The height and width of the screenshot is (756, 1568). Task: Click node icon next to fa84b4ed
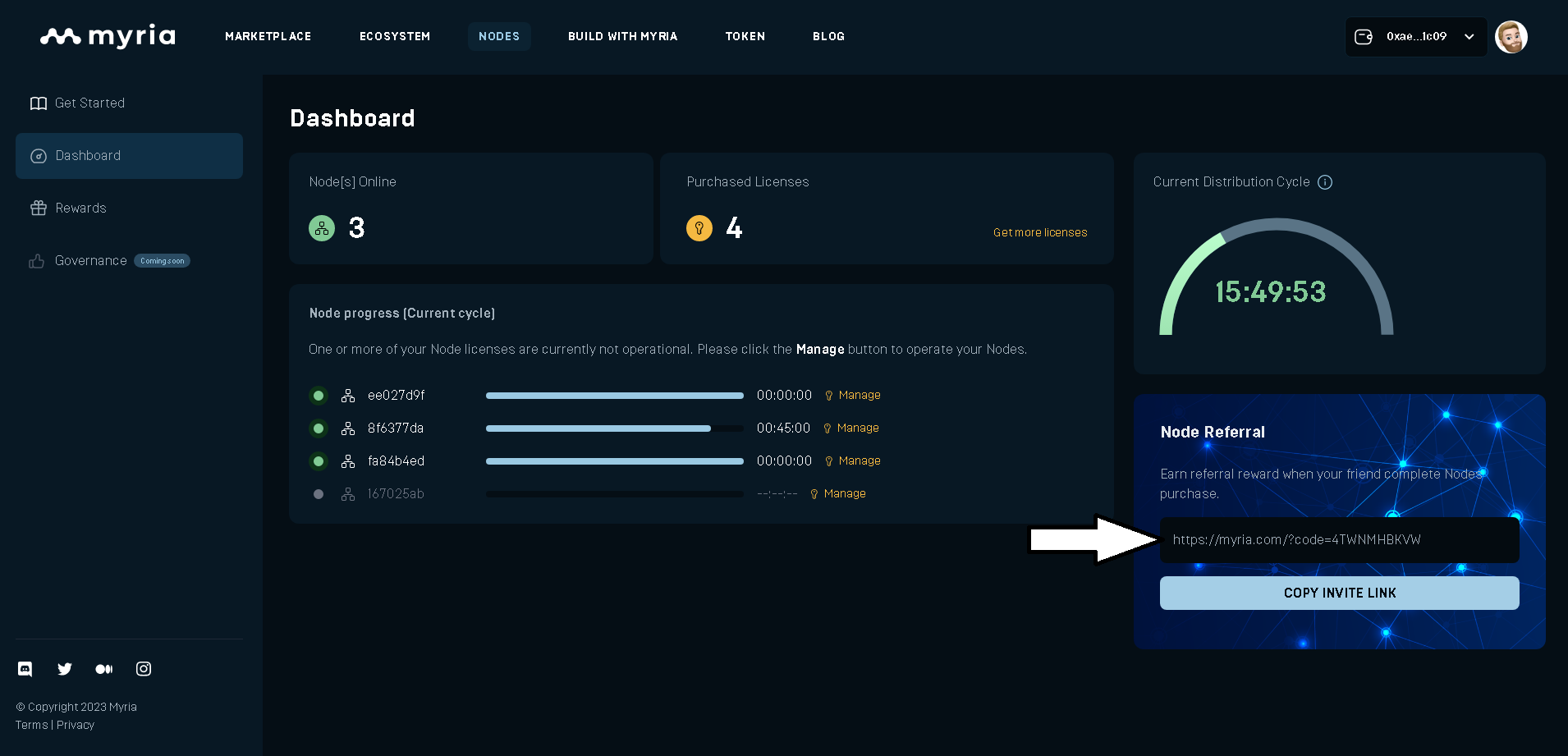[x=348, y=461]
